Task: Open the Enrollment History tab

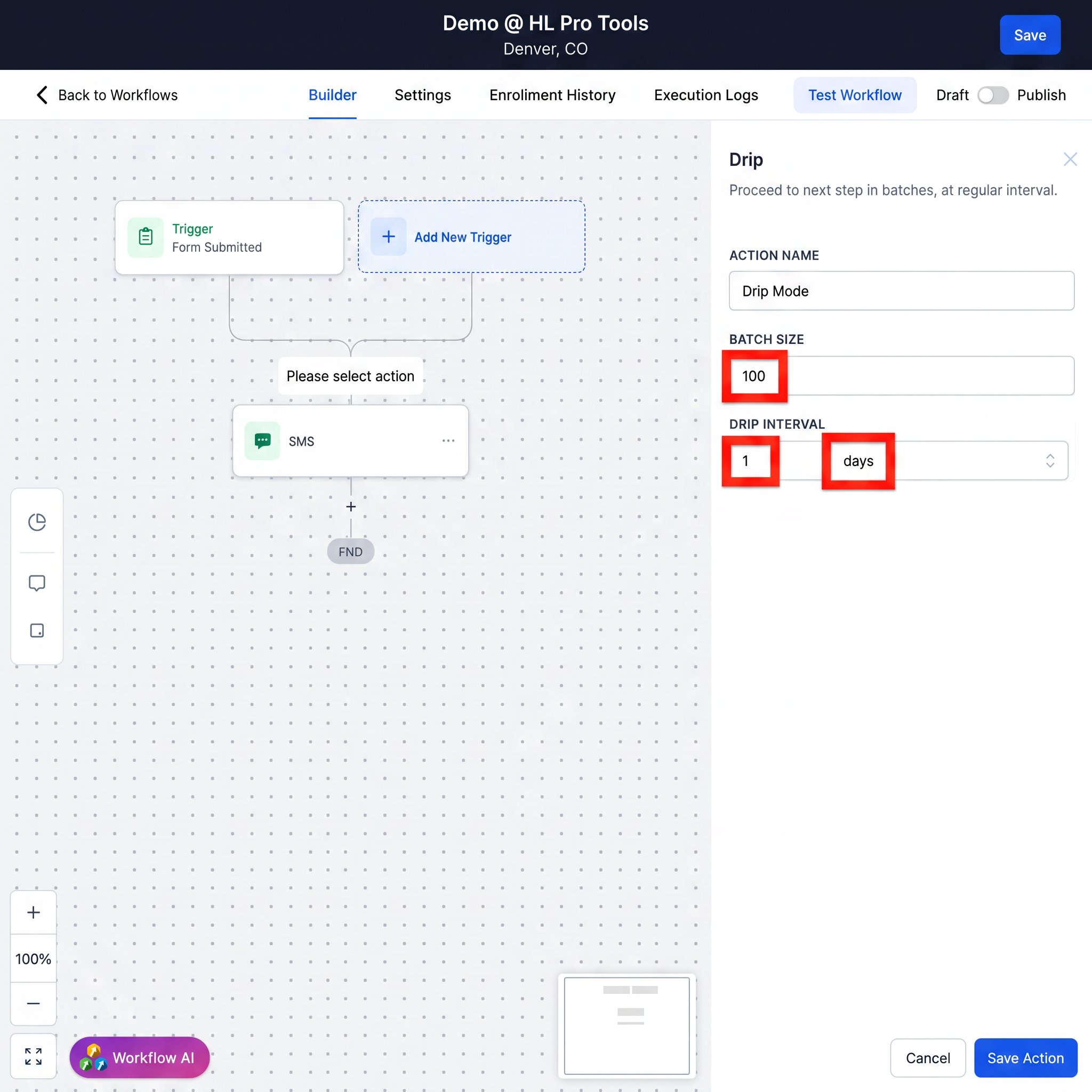Action: [552, 95]
